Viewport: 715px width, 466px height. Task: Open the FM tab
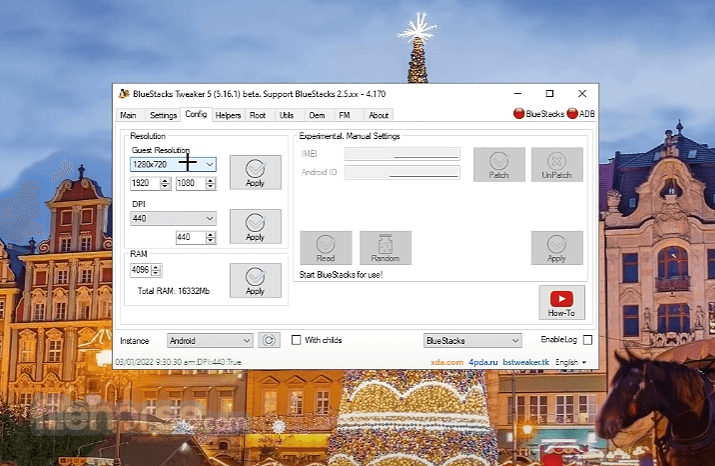344,115
